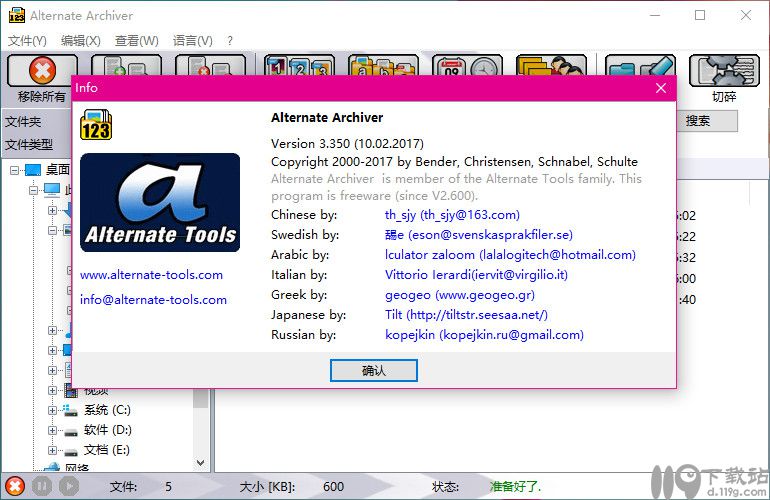
Task: Click the Alternate Tools logo image
Action: (x=160, y=202)
